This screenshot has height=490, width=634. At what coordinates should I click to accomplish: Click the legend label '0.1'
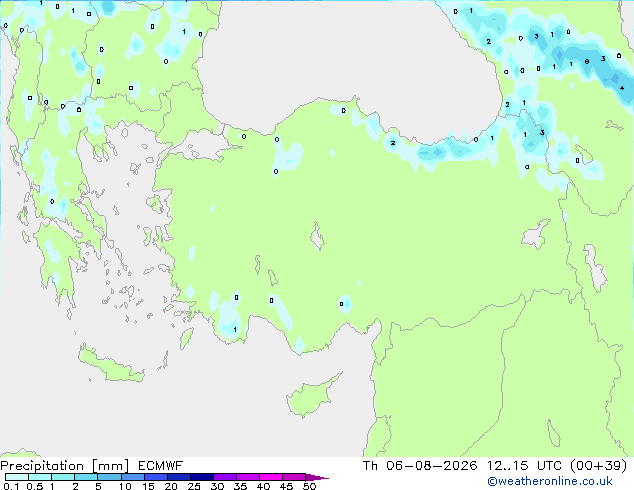pos(11,486)
